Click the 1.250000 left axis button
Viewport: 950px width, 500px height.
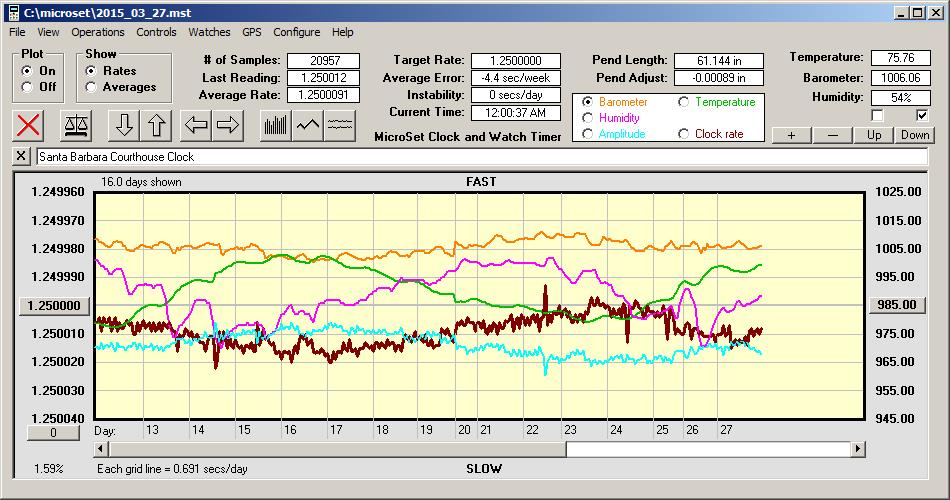point(55,305)
